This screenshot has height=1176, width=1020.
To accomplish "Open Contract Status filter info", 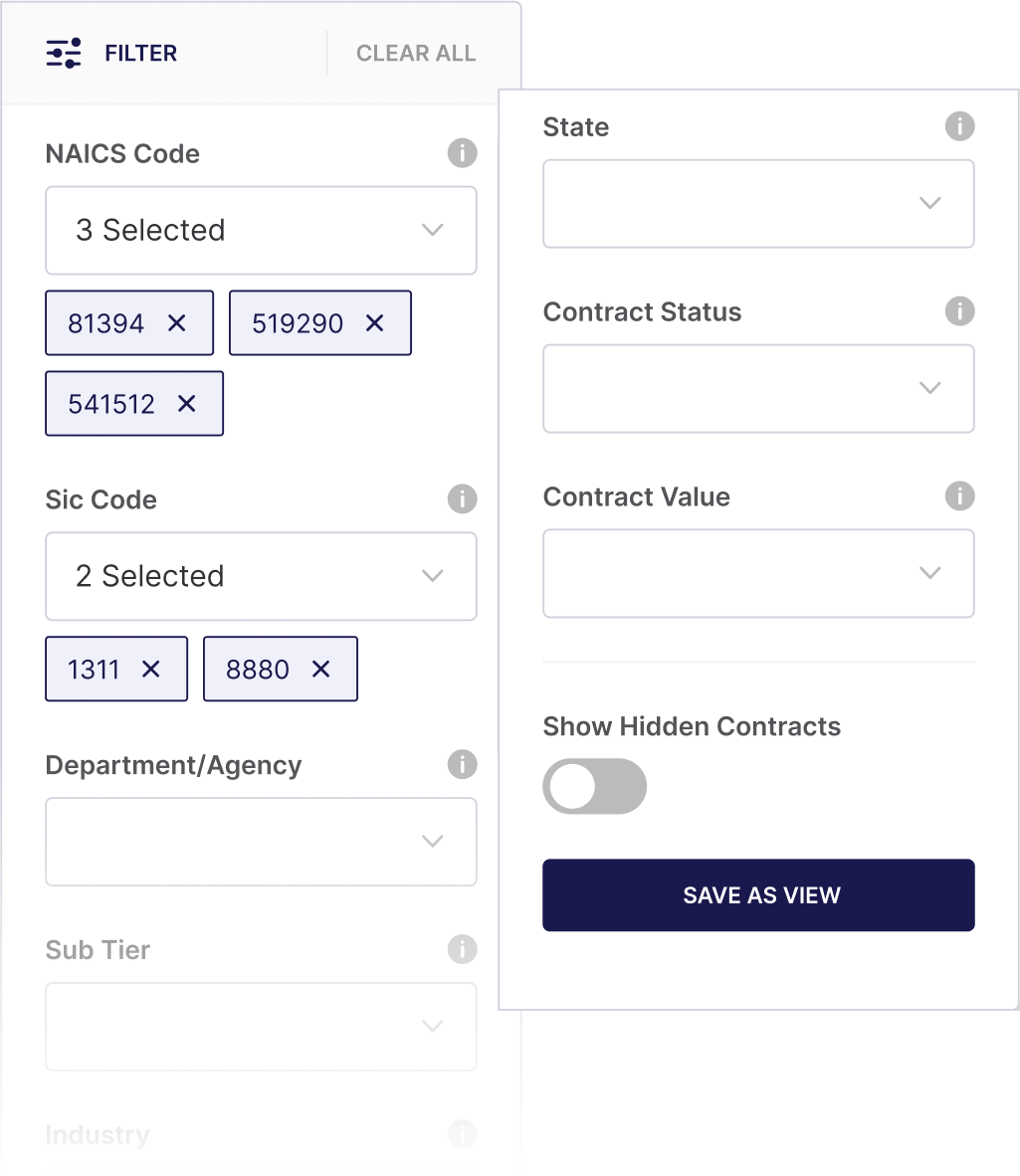I will coord(959,311).
